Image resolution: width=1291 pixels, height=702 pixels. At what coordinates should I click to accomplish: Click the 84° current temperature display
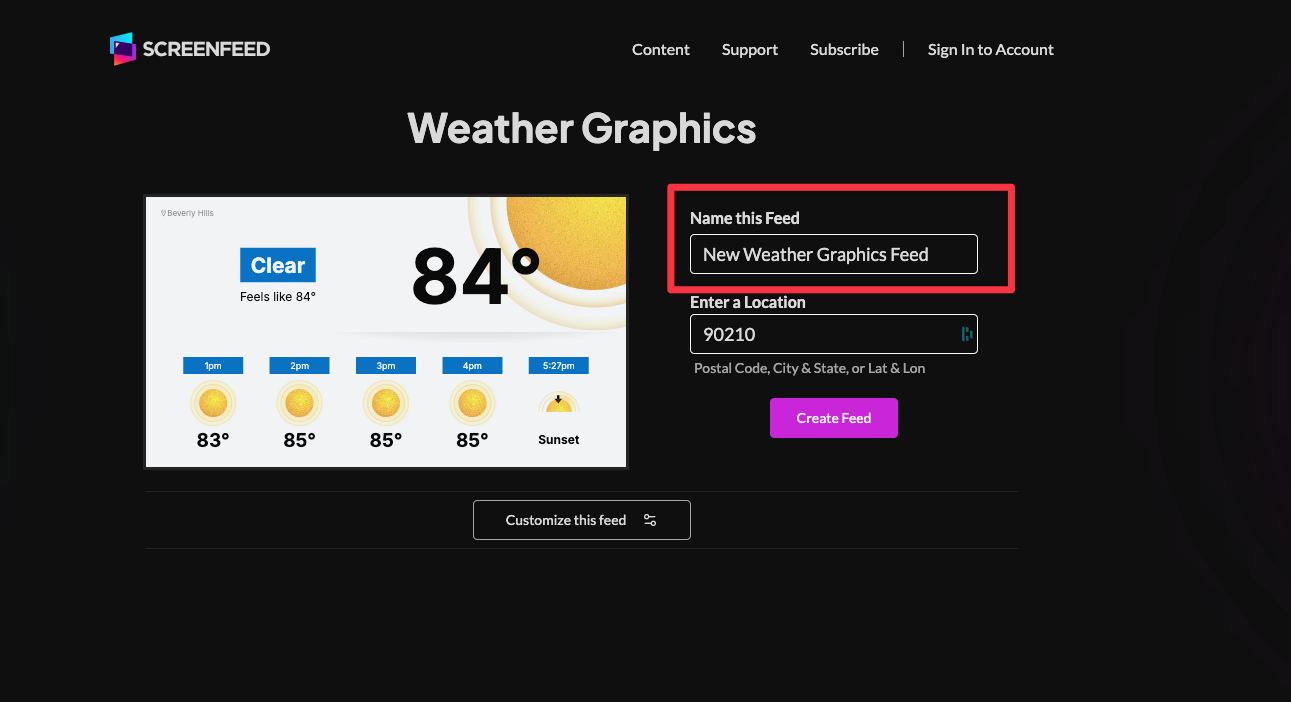tap(475, 277)
